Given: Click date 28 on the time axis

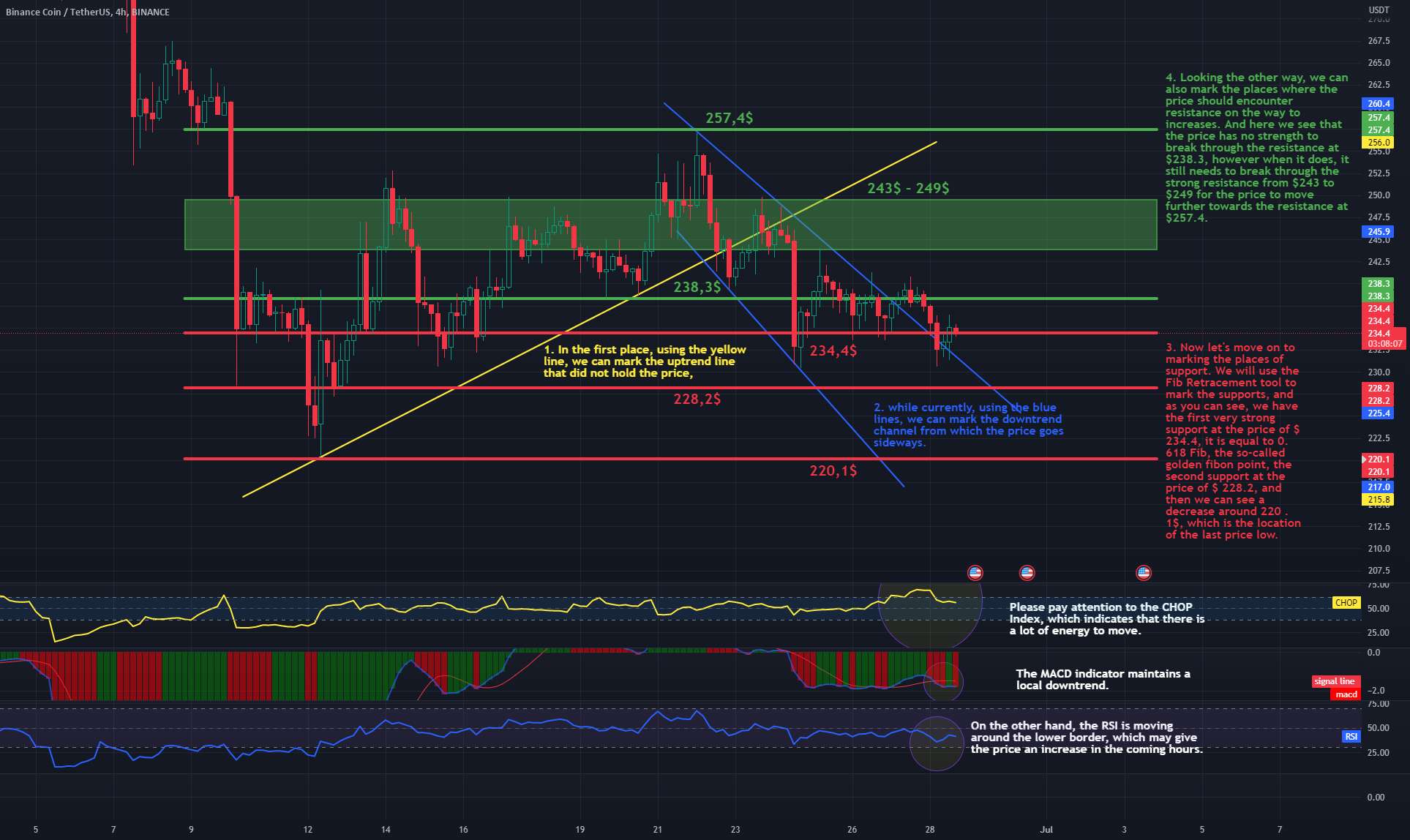Looking at the screenshot, I should coord(929,830).
